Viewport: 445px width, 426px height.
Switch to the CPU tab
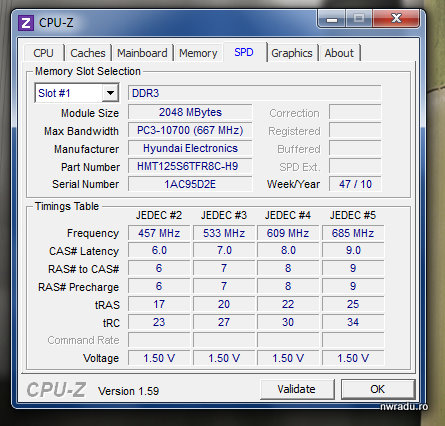point(43,53)
